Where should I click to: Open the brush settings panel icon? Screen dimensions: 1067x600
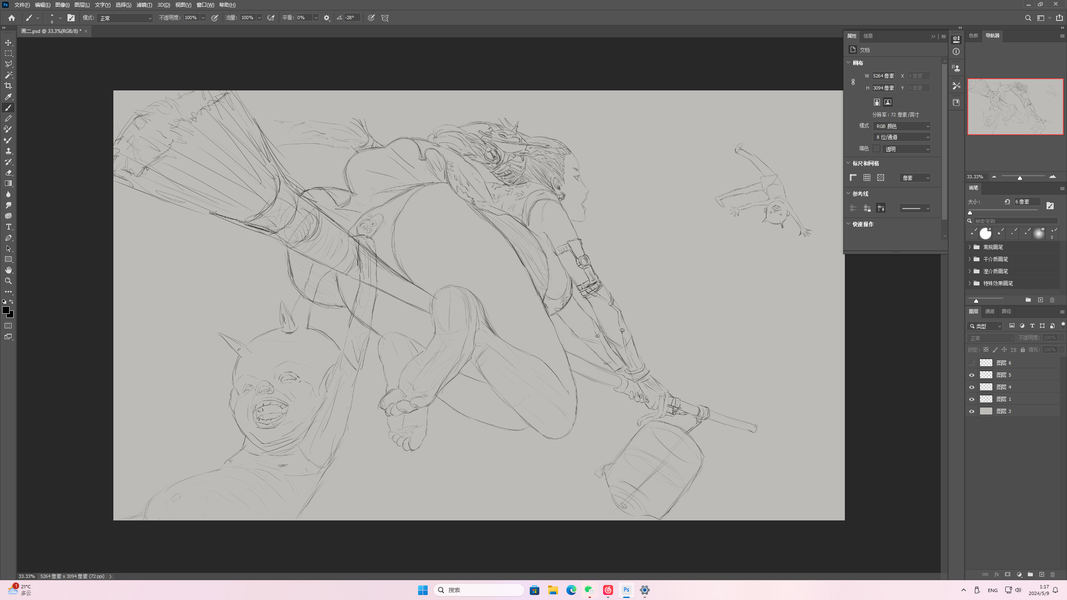tap(71, 18)
